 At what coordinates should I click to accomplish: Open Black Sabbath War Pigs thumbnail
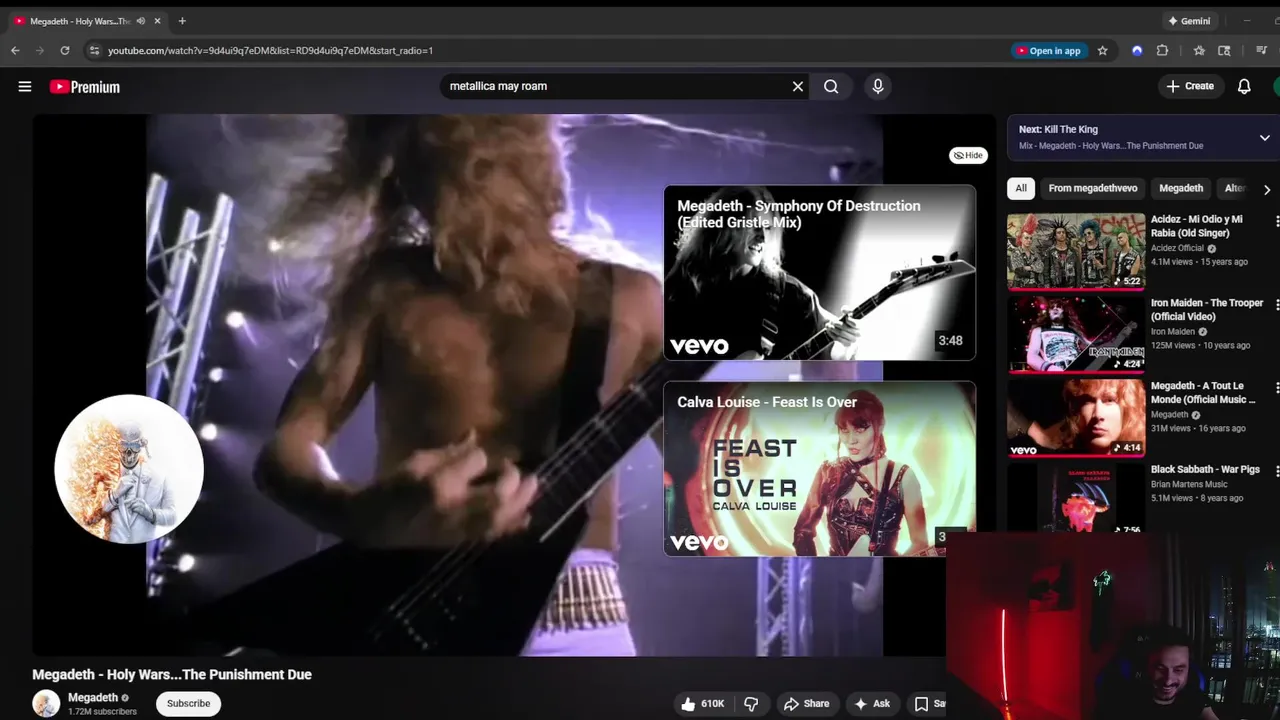(1076, 497)
